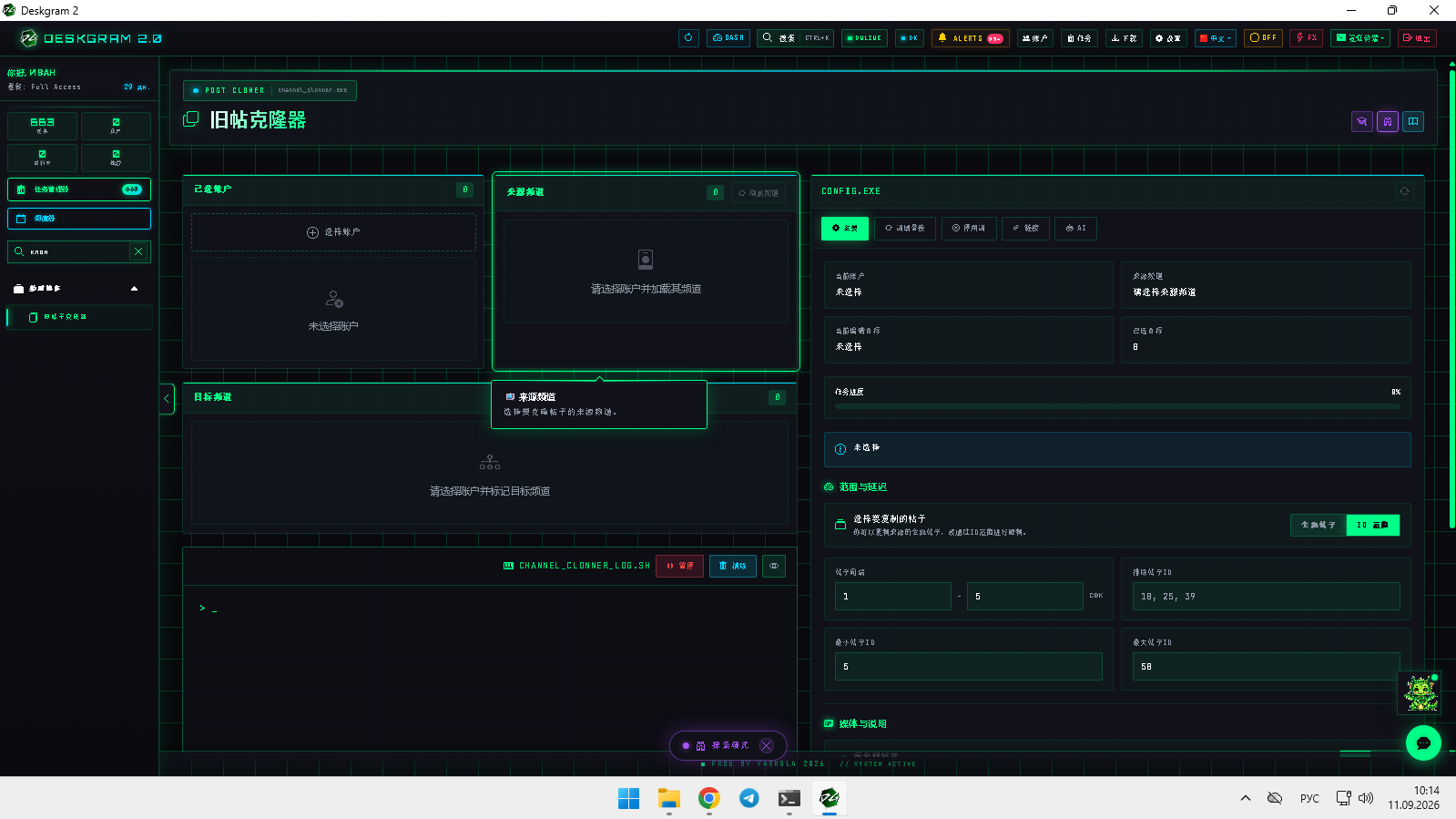Click 选择账户 select account button
1456x819 pixels.
[x=333, y=232]
